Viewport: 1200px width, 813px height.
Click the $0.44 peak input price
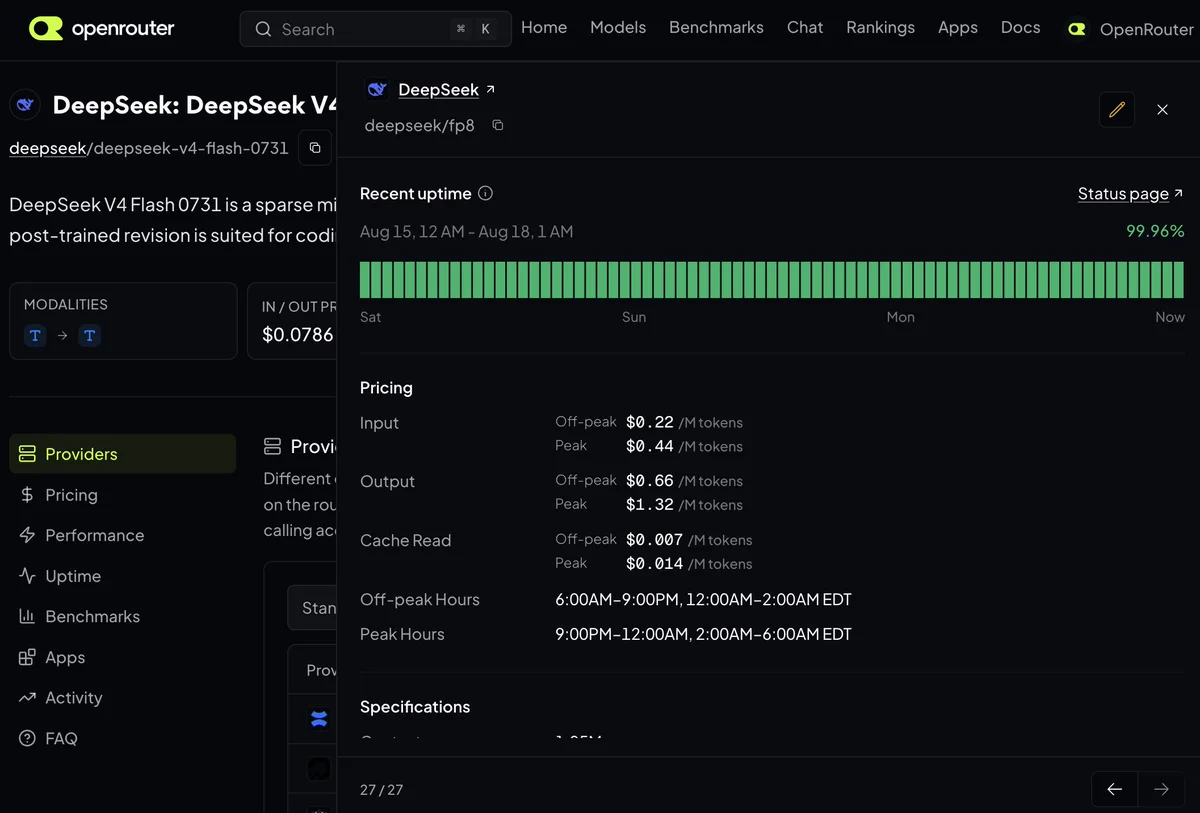650,446
